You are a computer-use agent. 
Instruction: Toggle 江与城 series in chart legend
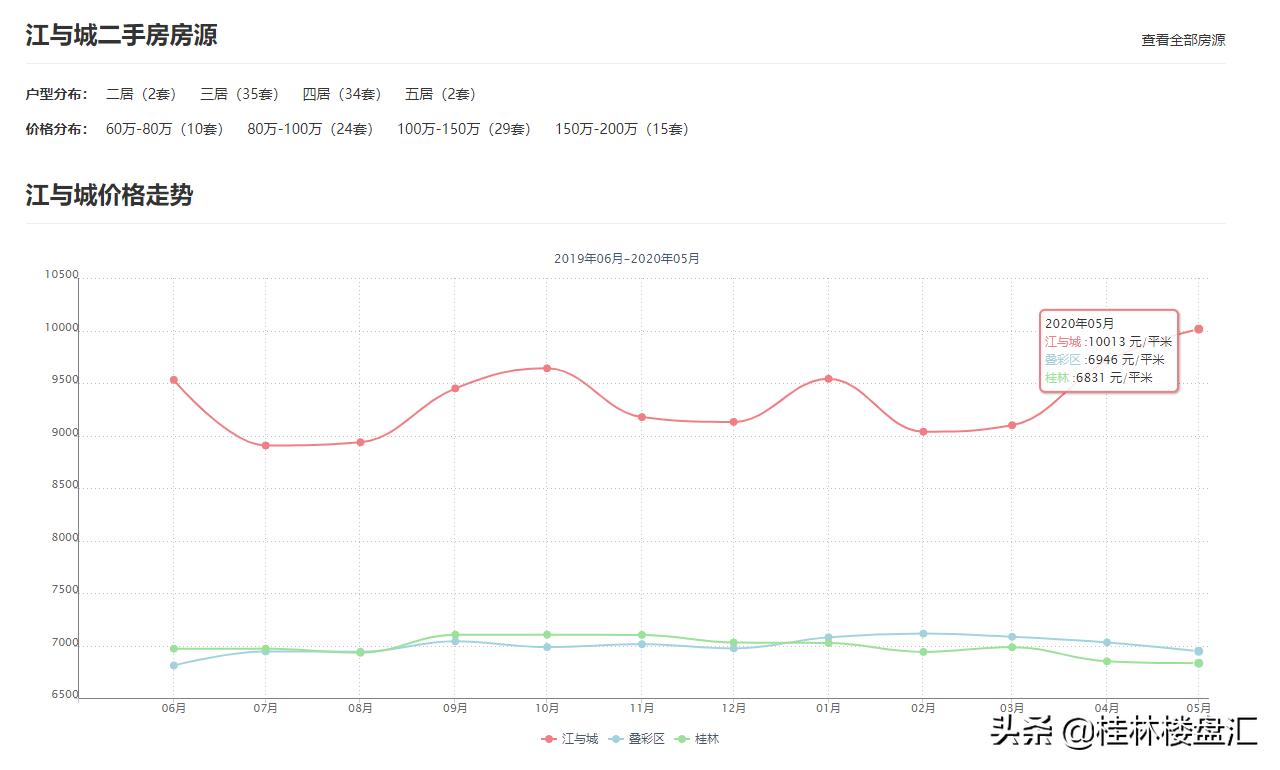pyautogui.click(x=570, y=739)
